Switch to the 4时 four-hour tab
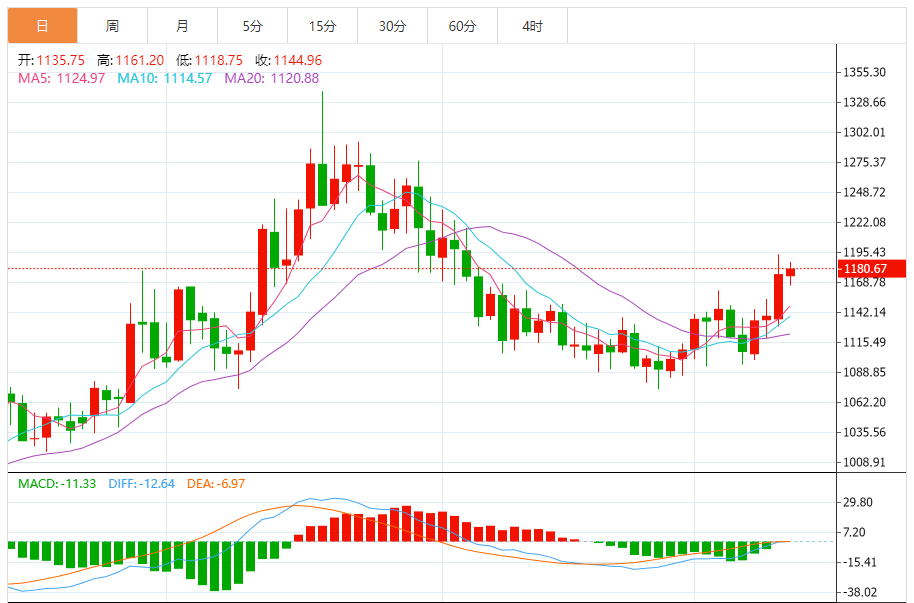 532,26
